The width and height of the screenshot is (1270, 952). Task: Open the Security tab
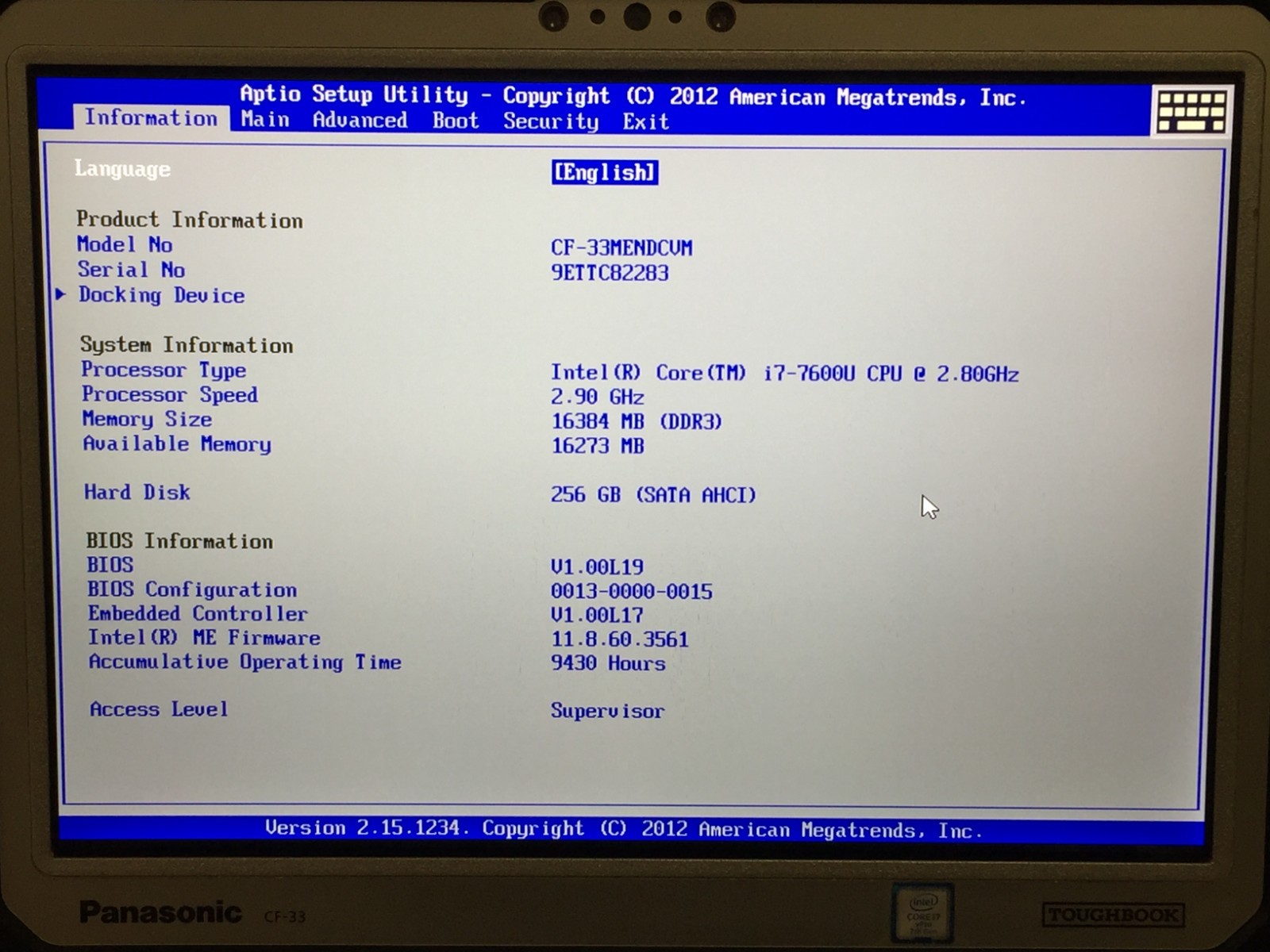[551, 122]
